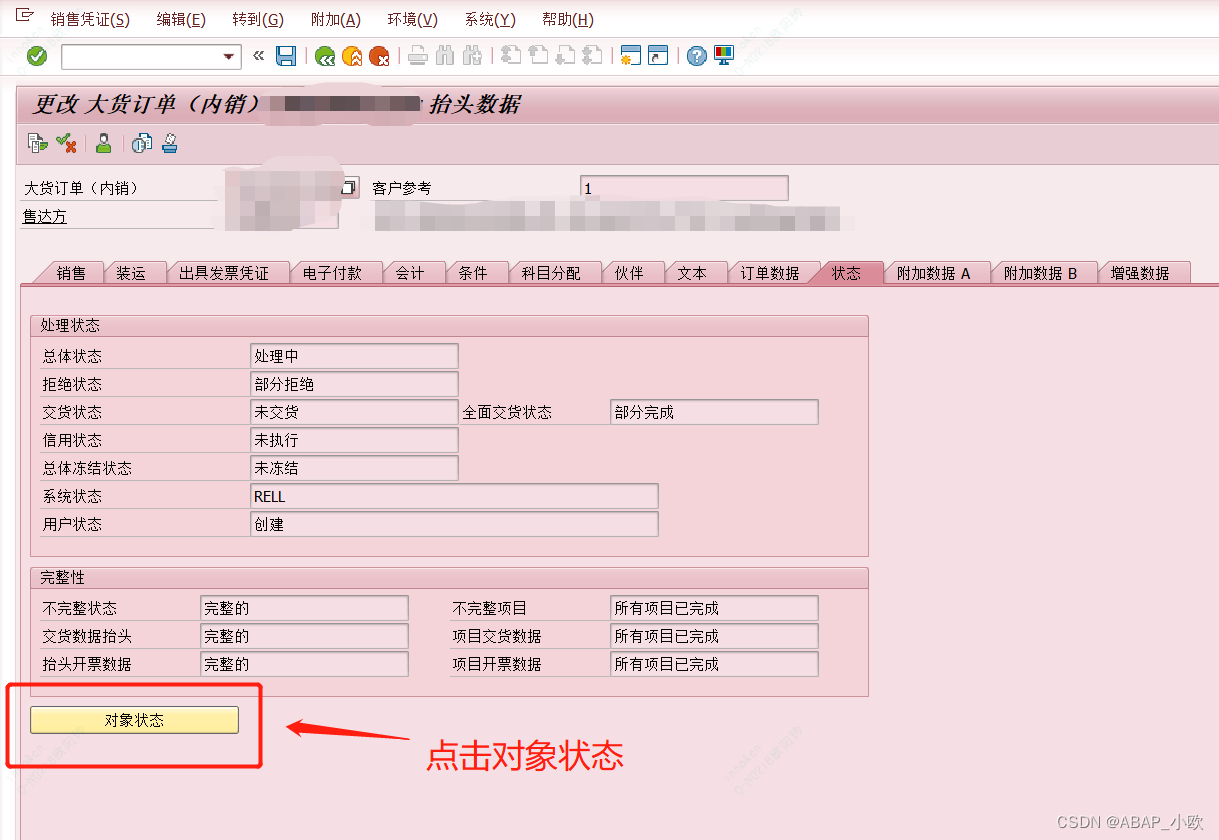
Task: Click the header output preview stamp icon
Action: [169, 143]
